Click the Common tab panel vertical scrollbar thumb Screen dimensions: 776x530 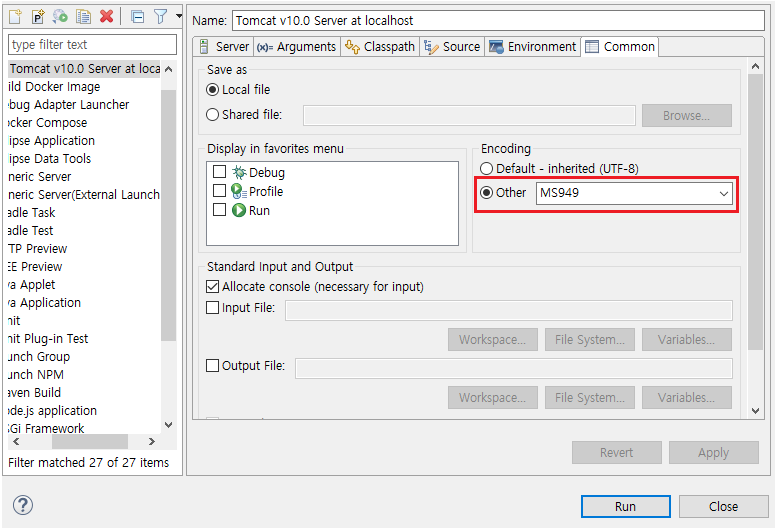tap(755, 212)
